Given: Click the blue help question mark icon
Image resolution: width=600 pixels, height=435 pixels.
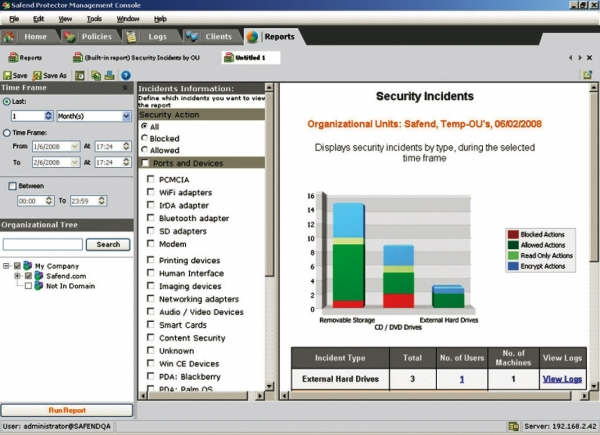Looking at the screenshot, I should [126, 75].
